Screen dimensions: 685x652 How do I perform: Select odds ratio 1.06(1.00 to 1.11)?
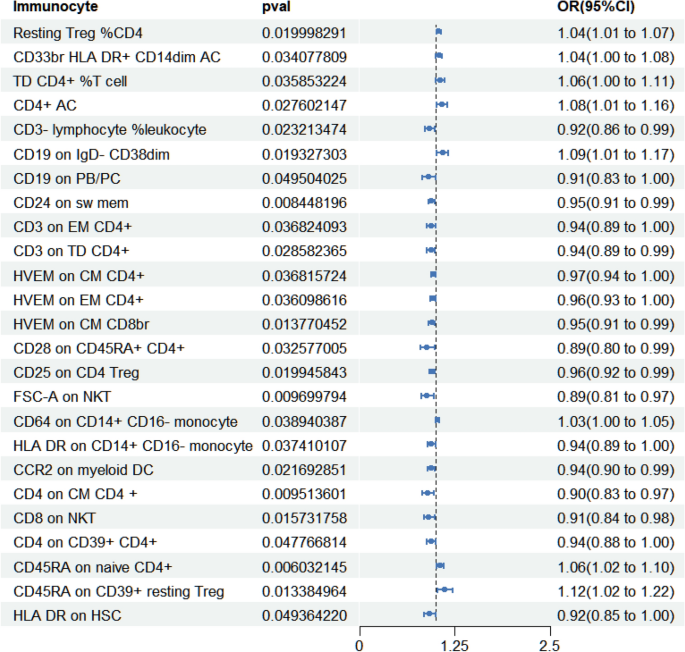[x=616, y=81]
